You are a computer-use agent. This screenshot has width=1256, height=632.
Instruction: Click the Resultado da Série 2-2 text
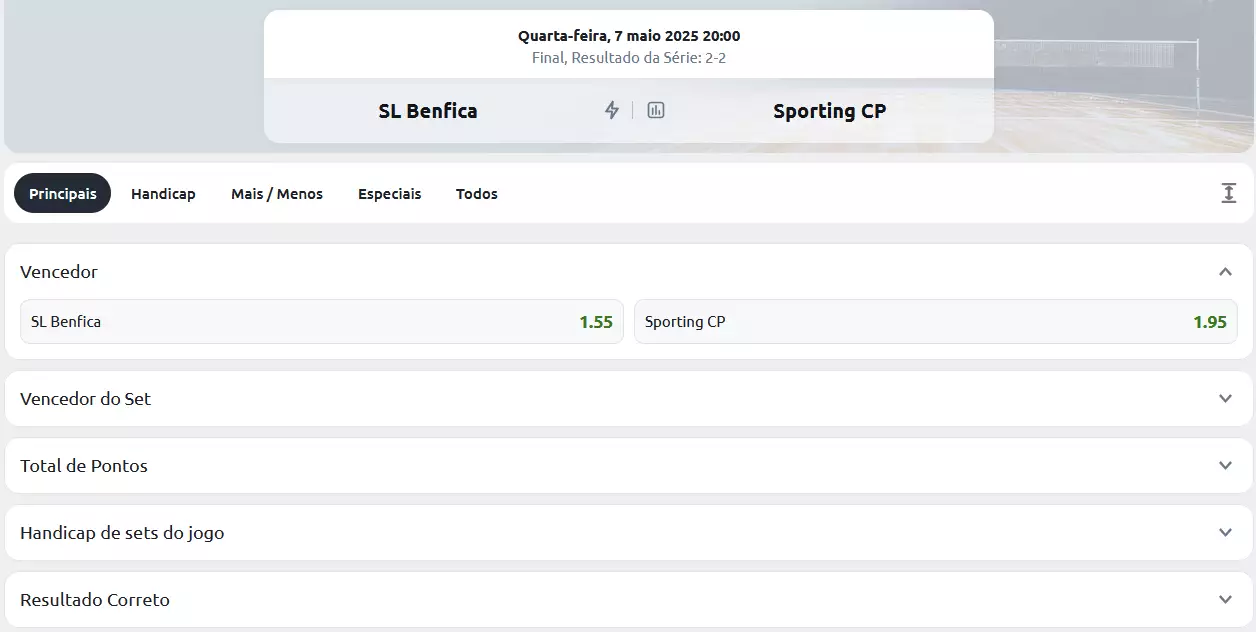[x=629, y=58]
